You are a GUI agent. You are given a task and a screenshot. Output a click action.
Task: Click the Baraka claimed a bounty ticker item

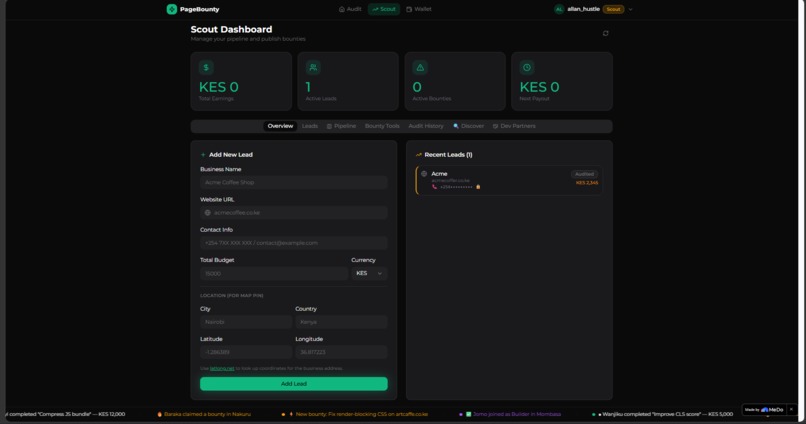tap(204, 414)
